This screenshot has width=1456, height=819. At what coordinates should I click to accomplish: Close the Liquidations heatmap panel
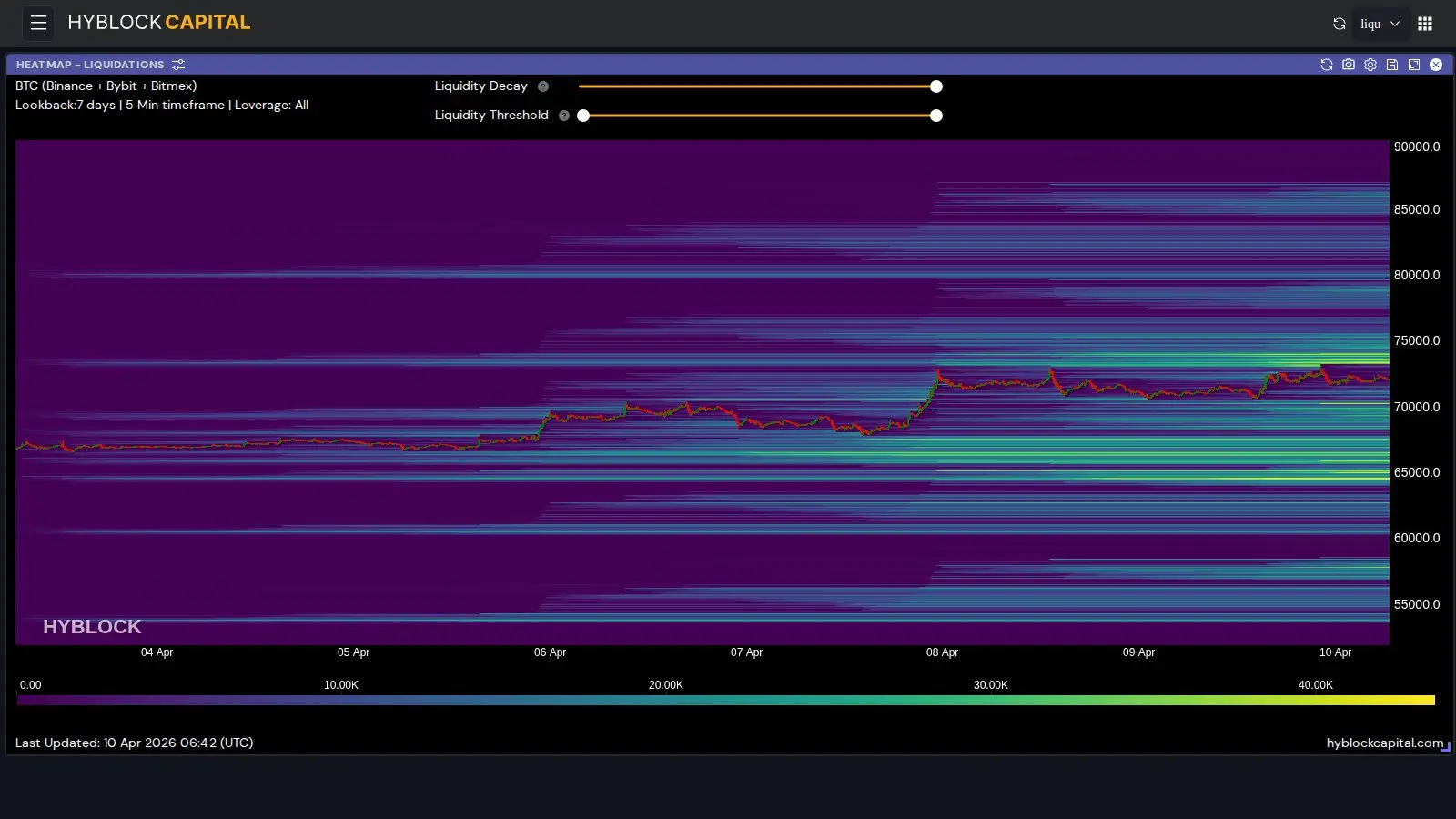click(x=1435, y=65)
